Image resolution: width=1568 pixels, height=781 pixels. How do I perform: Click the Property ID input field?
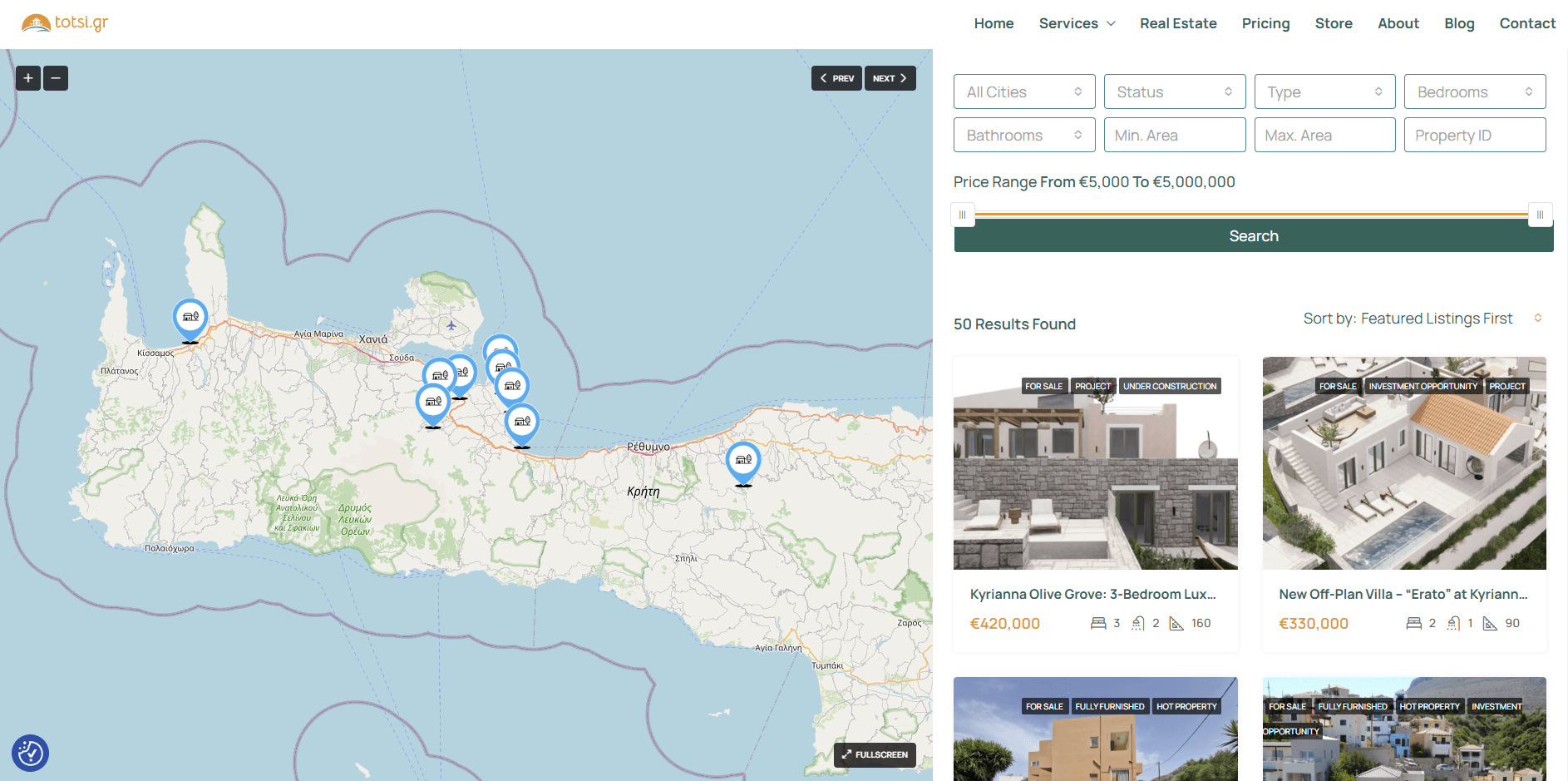(1475, 135)
